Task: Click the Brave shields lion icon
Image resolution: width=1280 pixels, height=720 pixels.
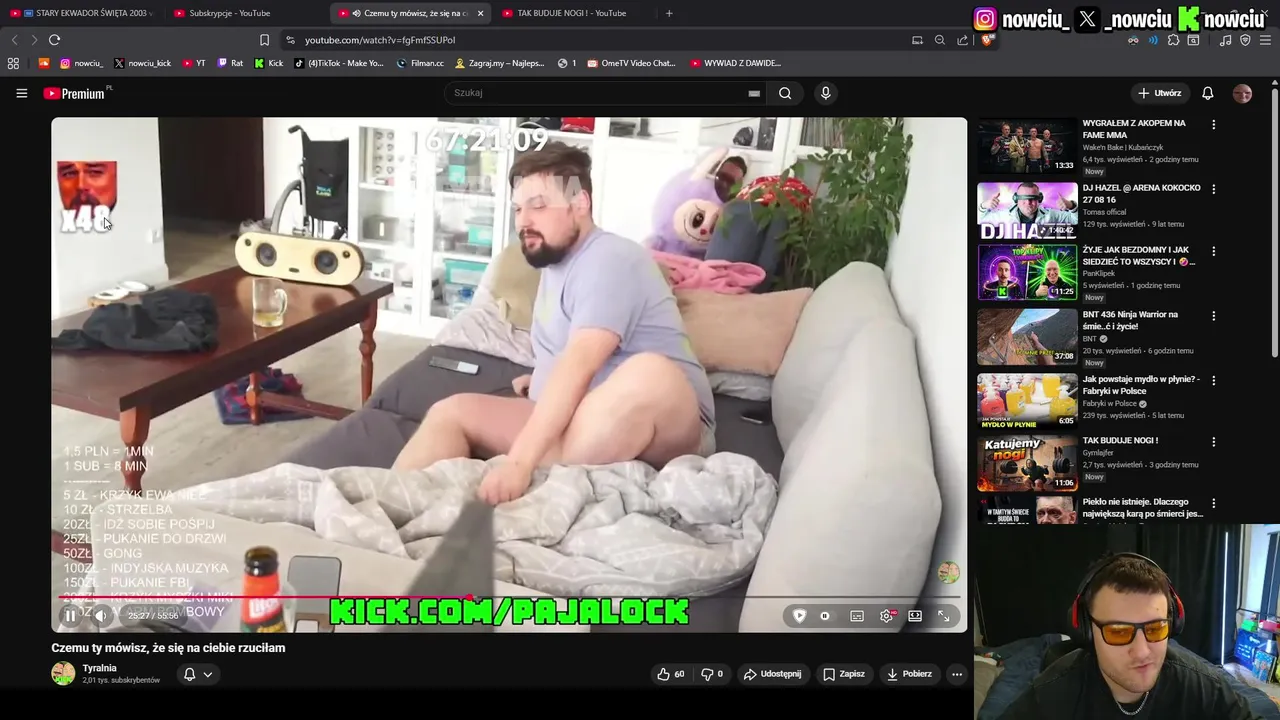Action: pyautogui.click(x=986, y=40)
